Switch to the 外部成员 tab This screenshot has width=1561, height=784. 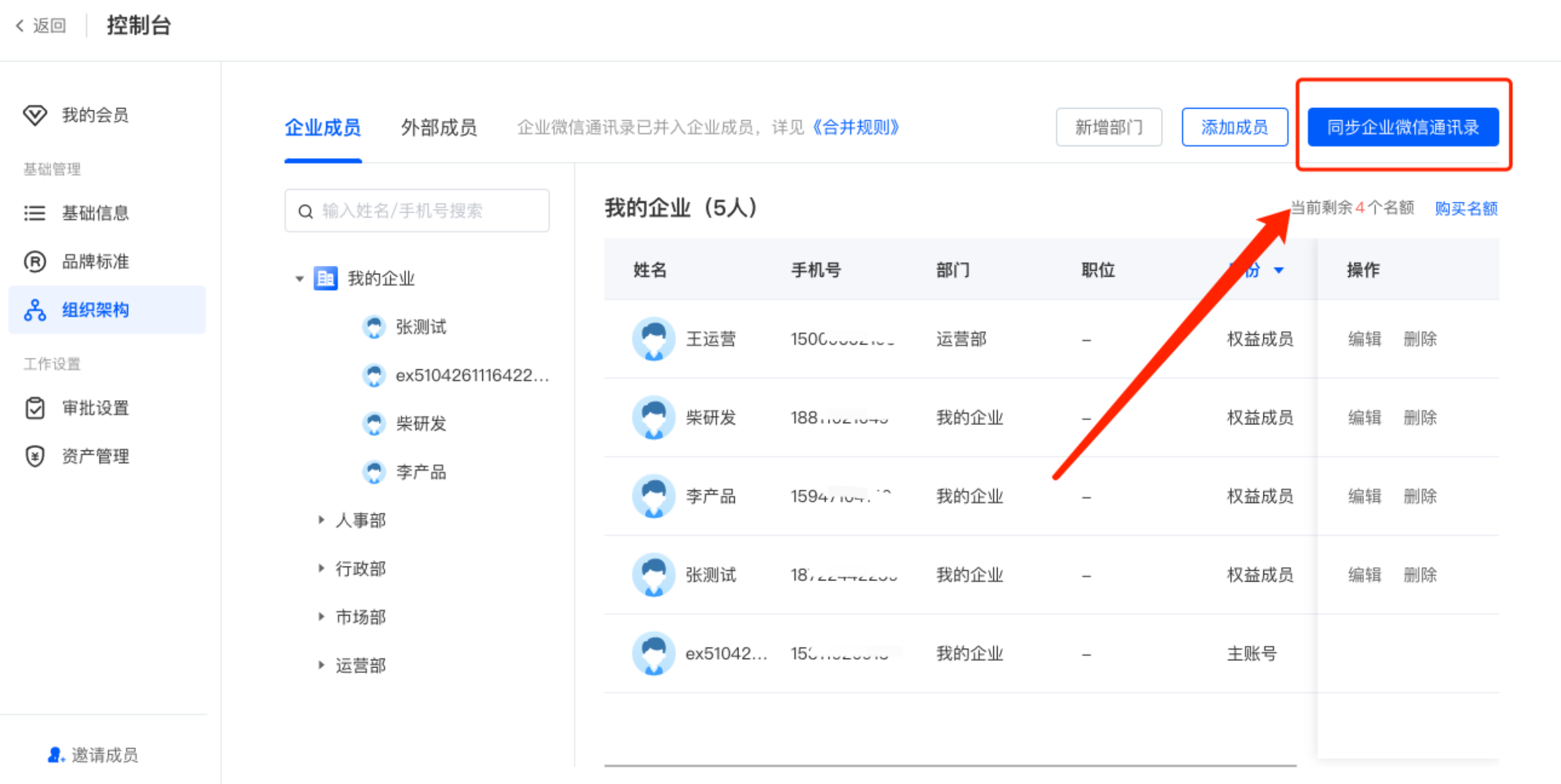click(x=438, y=127)
